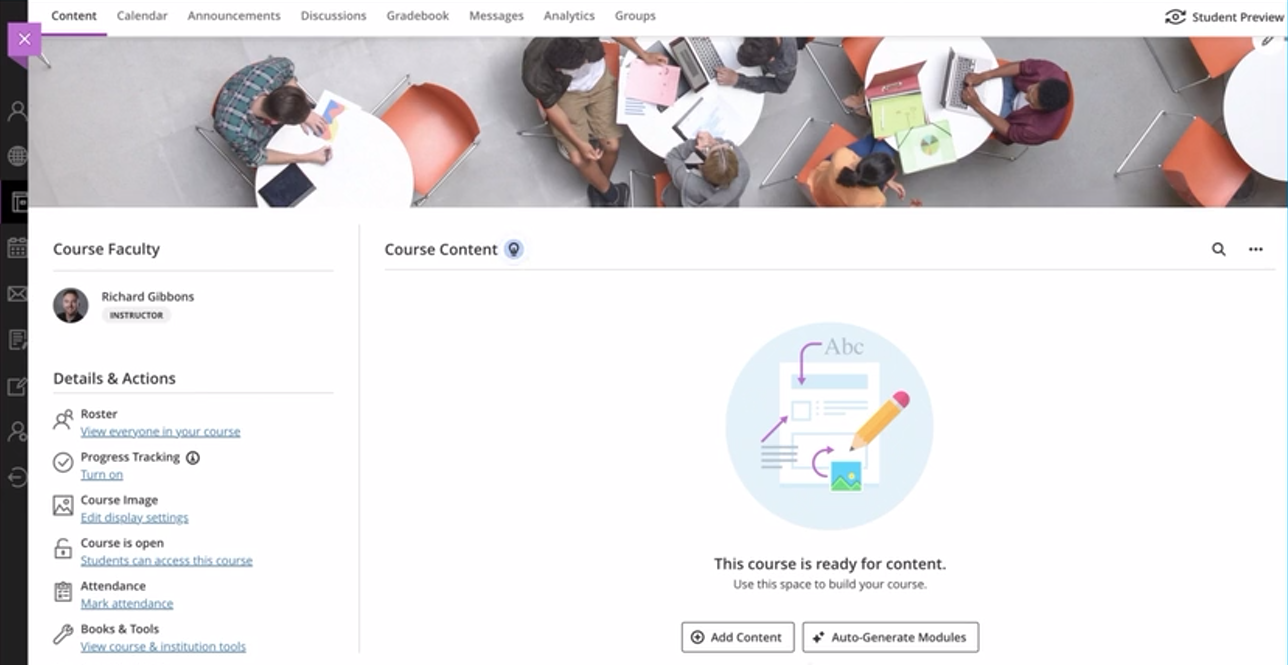Image resolution: width=1288 pixels, height=665 pixels.
Task: Click Richard Gibbons' profile photo
Action: 71,305
